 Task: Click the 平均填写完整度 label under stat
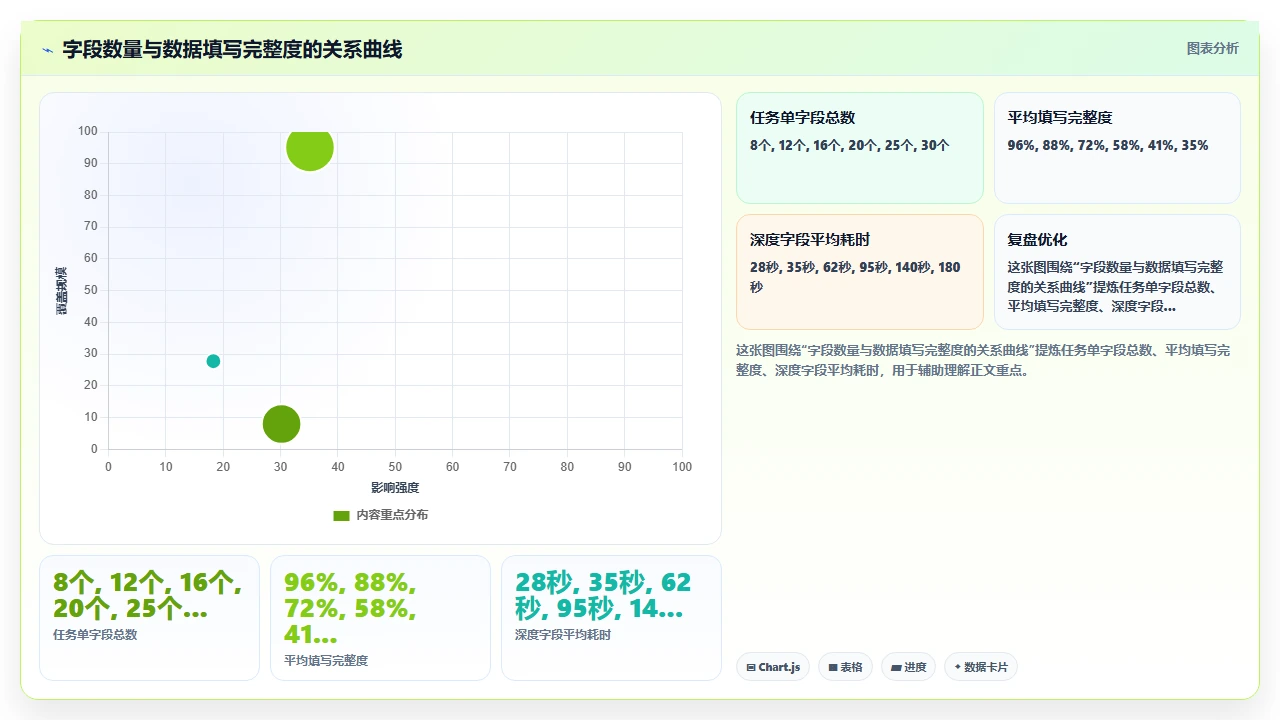point(326,660)
